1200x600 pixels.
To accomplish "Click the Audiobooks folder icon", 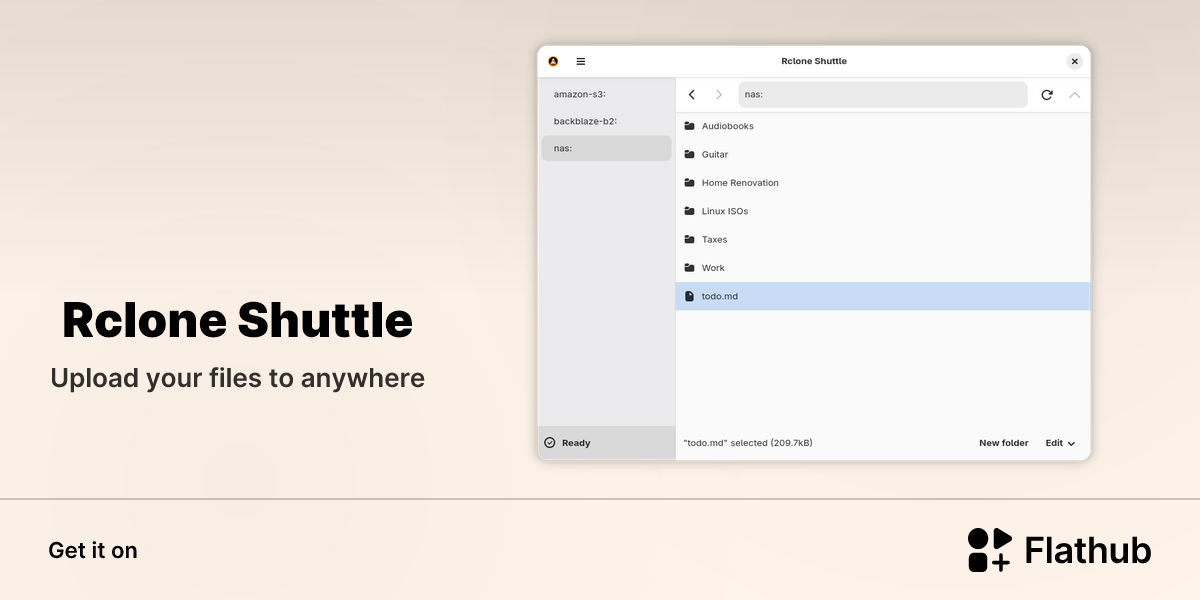I will 689,126.
